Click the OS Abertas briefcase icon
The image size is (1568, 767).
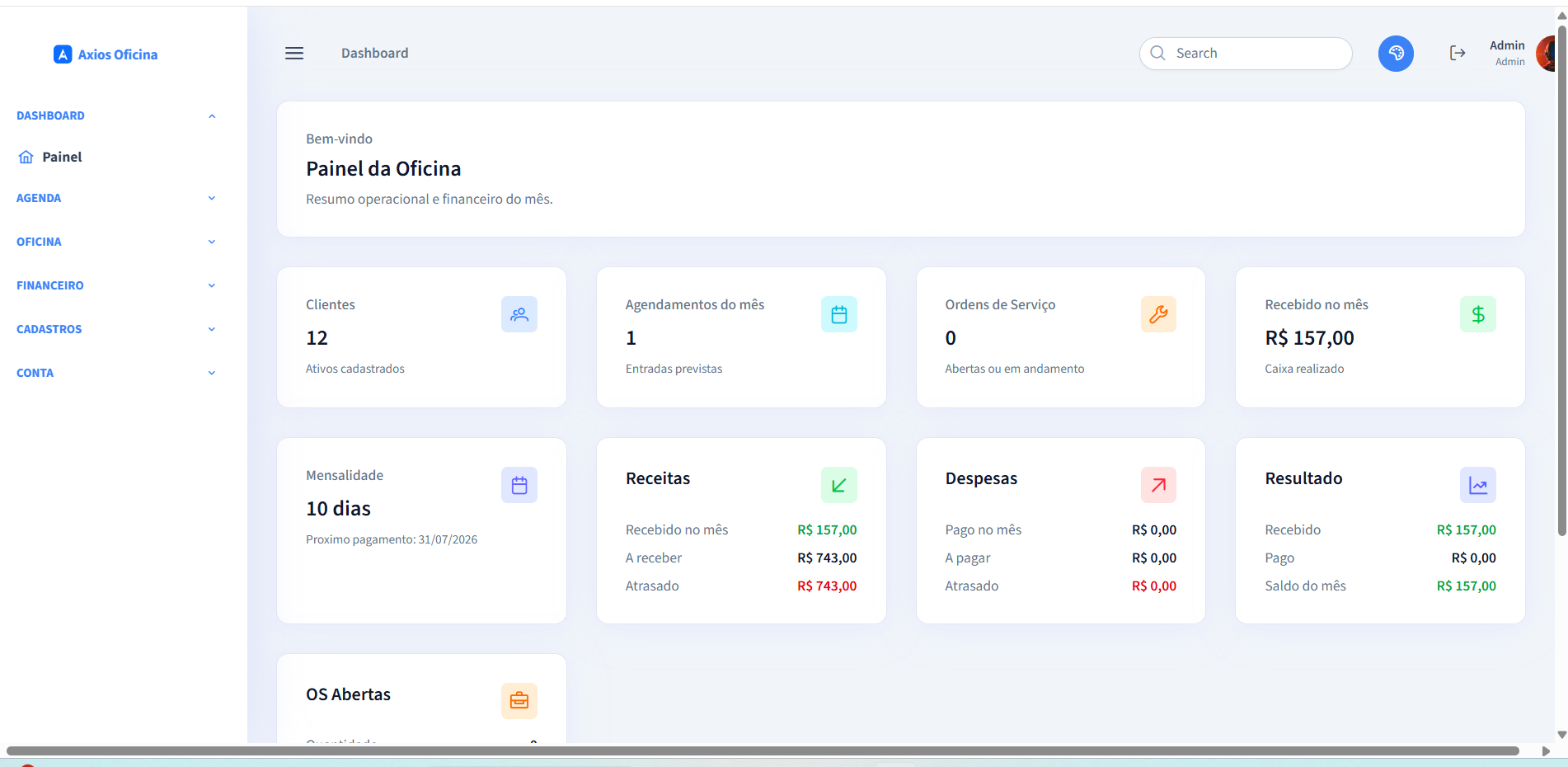point(519,701)
